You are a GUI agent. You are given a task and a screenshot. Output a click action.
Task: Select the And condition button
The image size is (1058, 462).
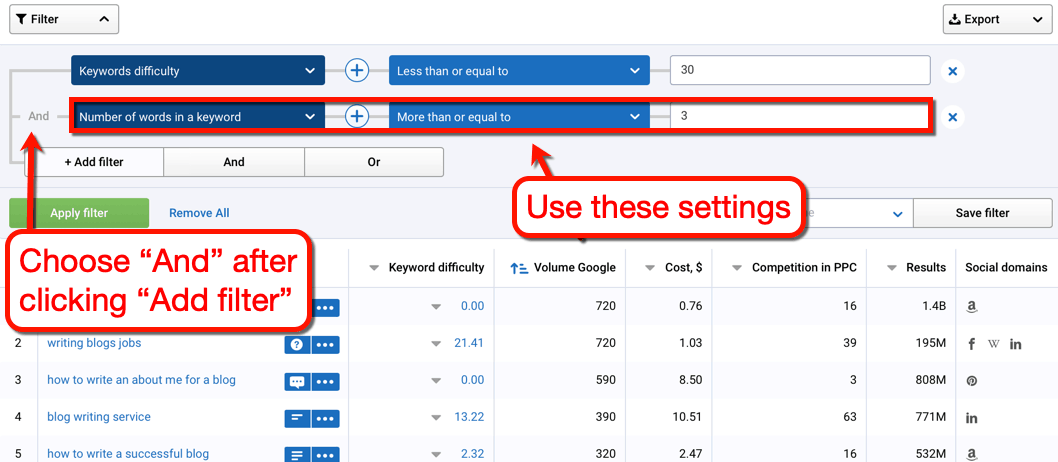tap(233, 162)
